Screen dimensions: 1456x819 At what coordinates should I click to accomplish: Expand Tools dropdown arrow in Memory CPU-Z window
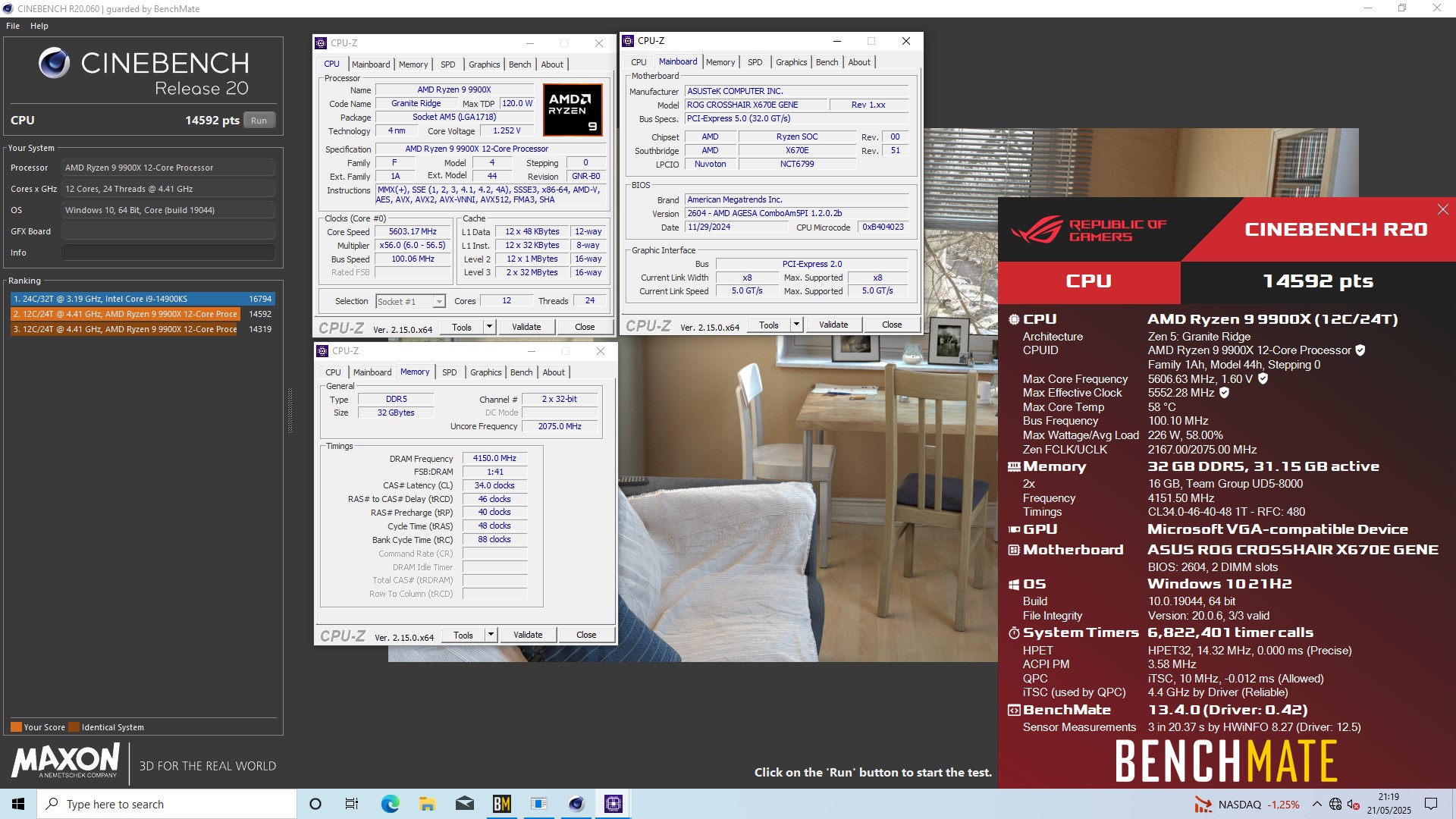click(491, 635)
